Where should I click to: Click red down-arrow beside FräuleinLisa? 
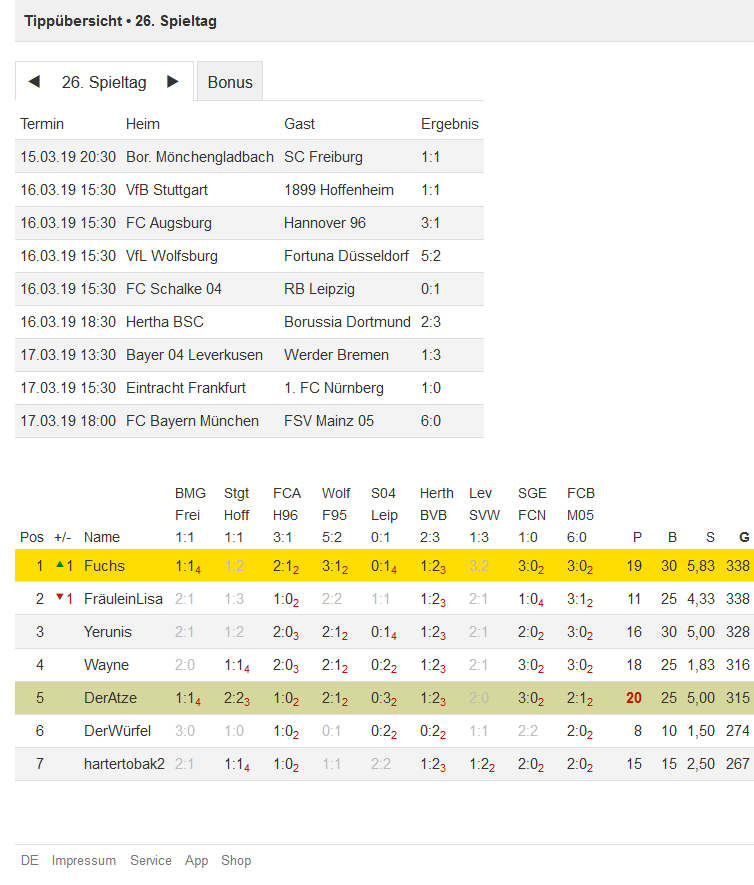(60, 597)
